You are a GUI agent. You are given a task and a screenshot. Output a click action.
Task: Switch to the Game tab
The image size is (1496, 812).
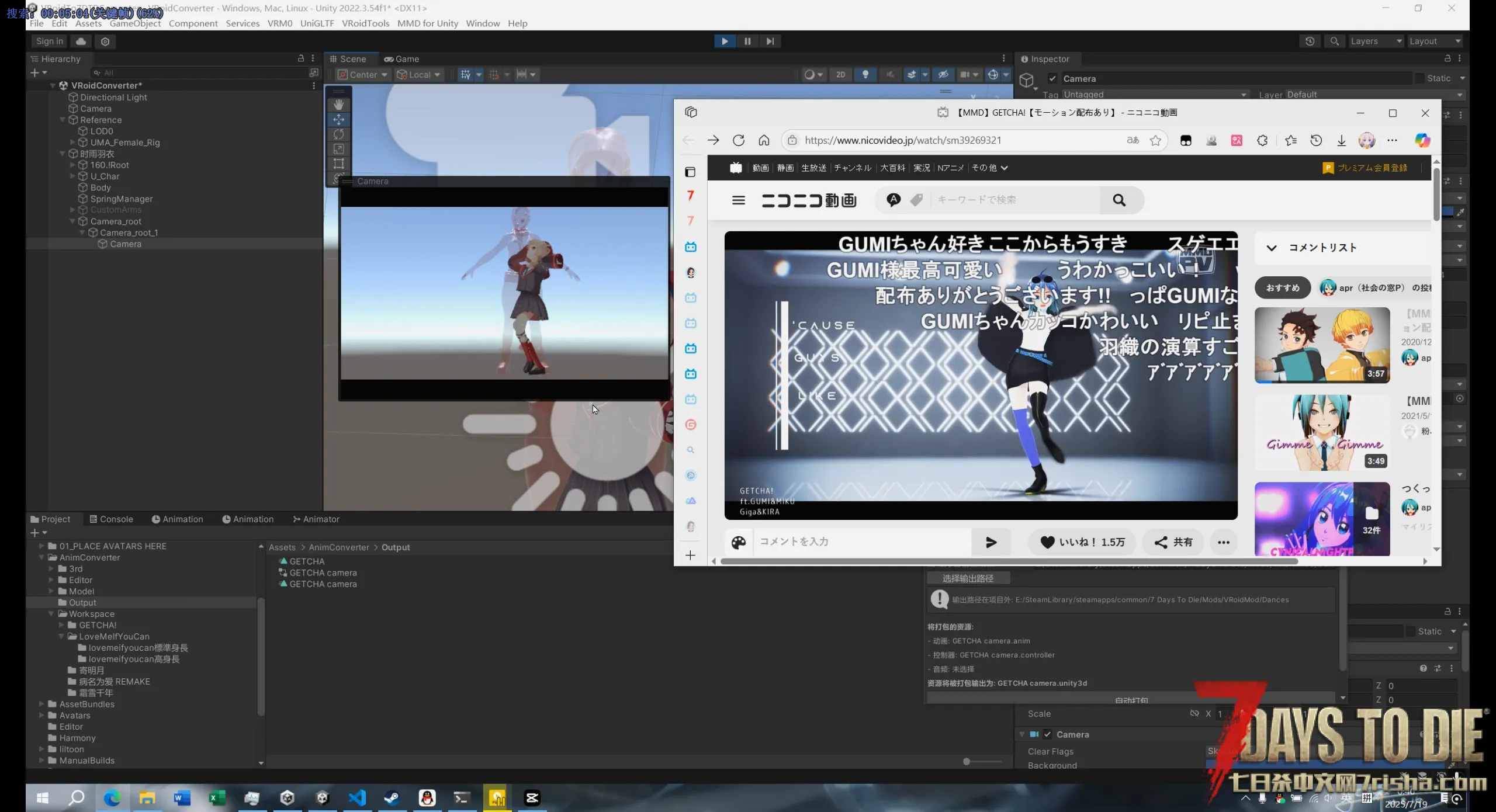coord(401,59)
